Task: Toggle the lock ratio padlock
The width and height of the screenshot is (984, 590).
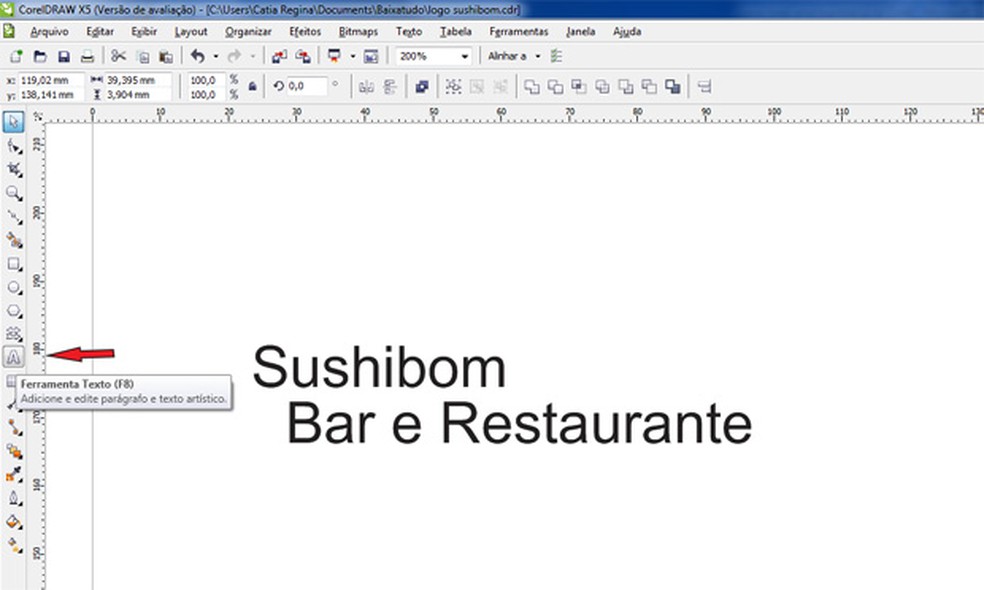Action: pyautogui.click(x=252, y=87)
